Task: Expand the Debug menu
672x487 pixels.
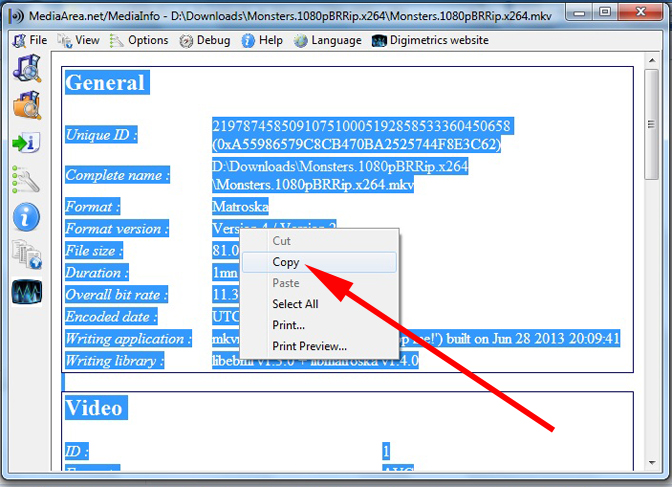Action: 205,40
